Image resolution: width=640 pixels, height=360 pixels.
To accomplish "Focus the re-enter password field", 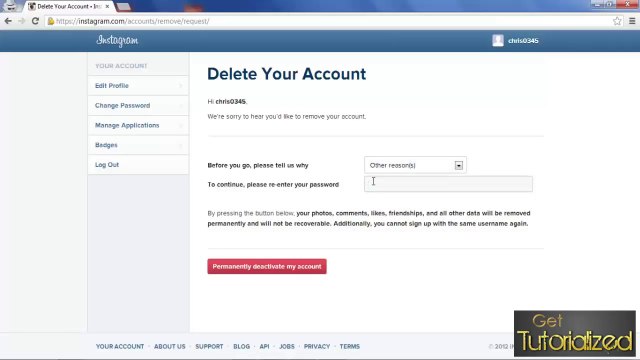I will coord(448,184).
